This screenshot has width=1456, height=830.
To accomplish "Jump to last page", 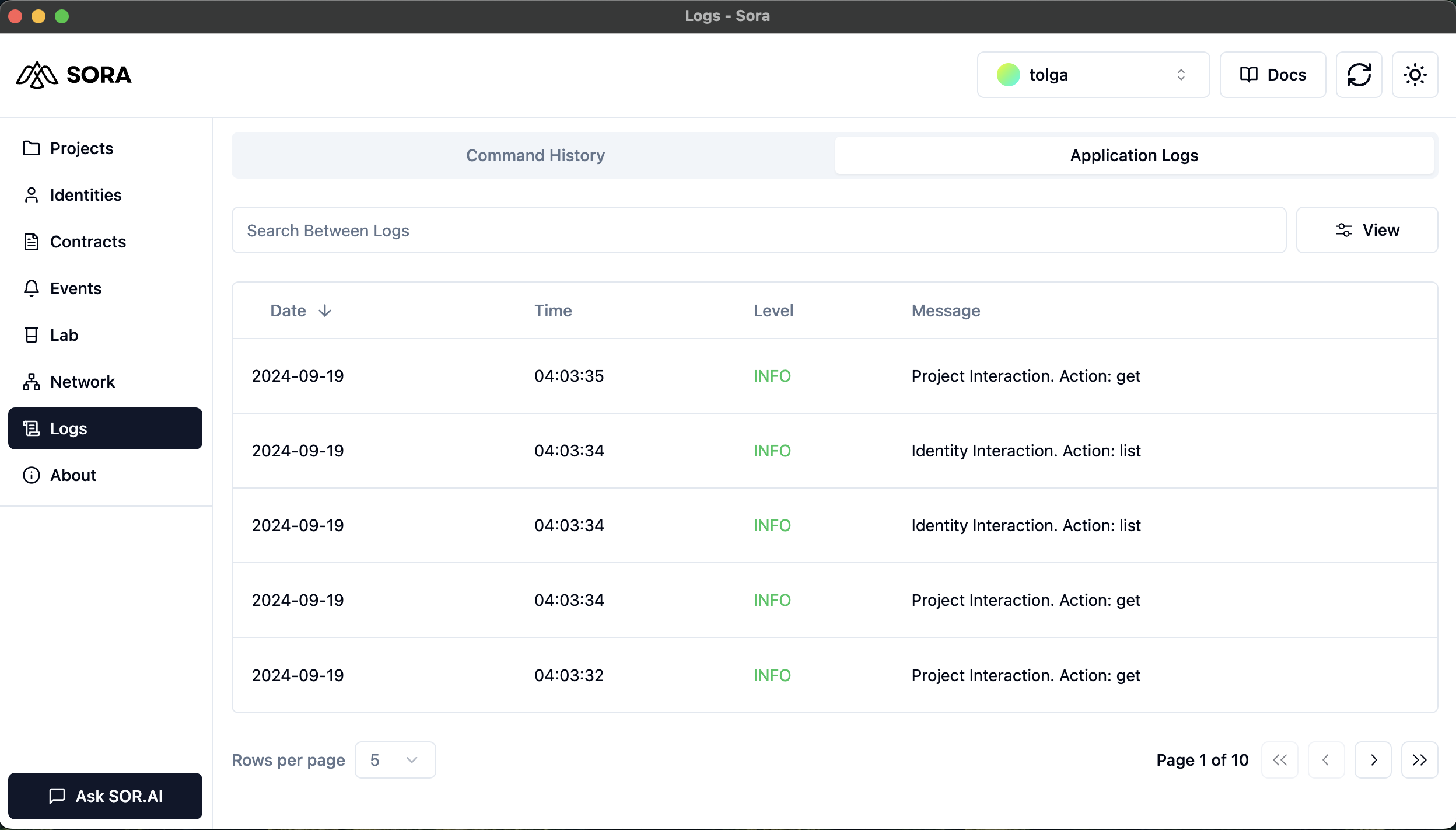I will 1420,760.
